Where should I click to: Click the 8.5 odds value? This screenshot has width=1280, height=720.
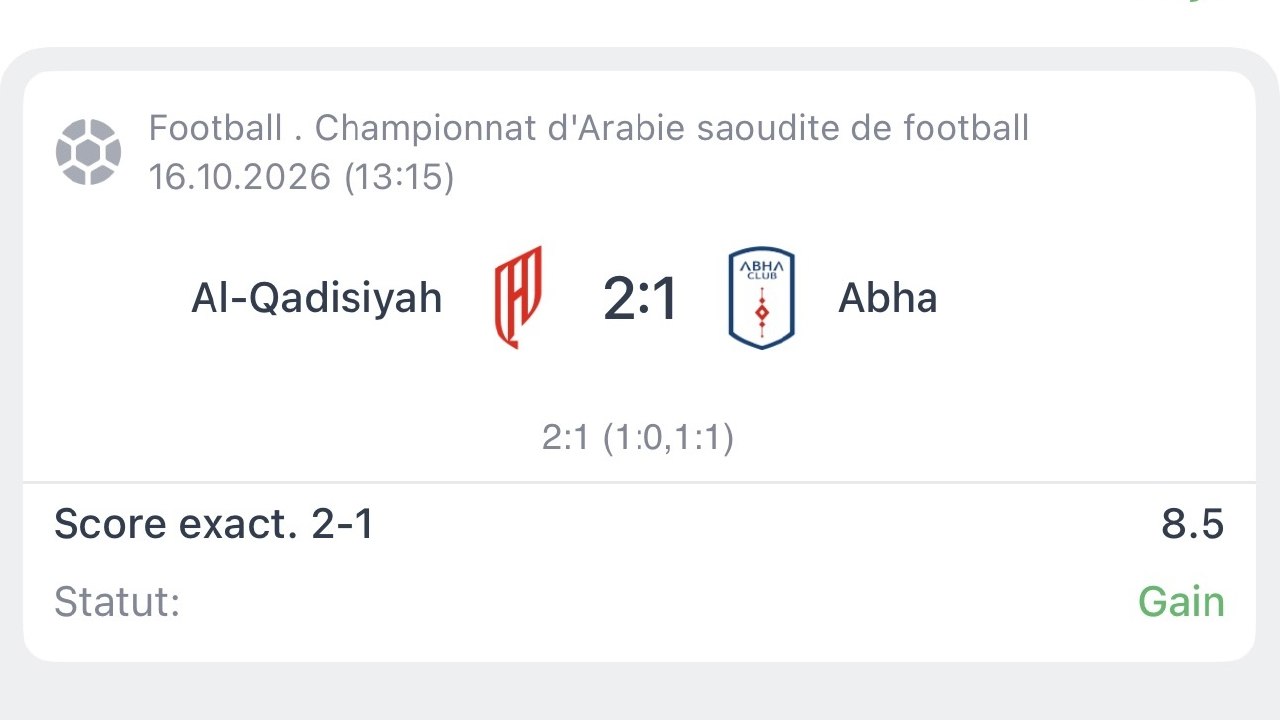click(1193, 524)
